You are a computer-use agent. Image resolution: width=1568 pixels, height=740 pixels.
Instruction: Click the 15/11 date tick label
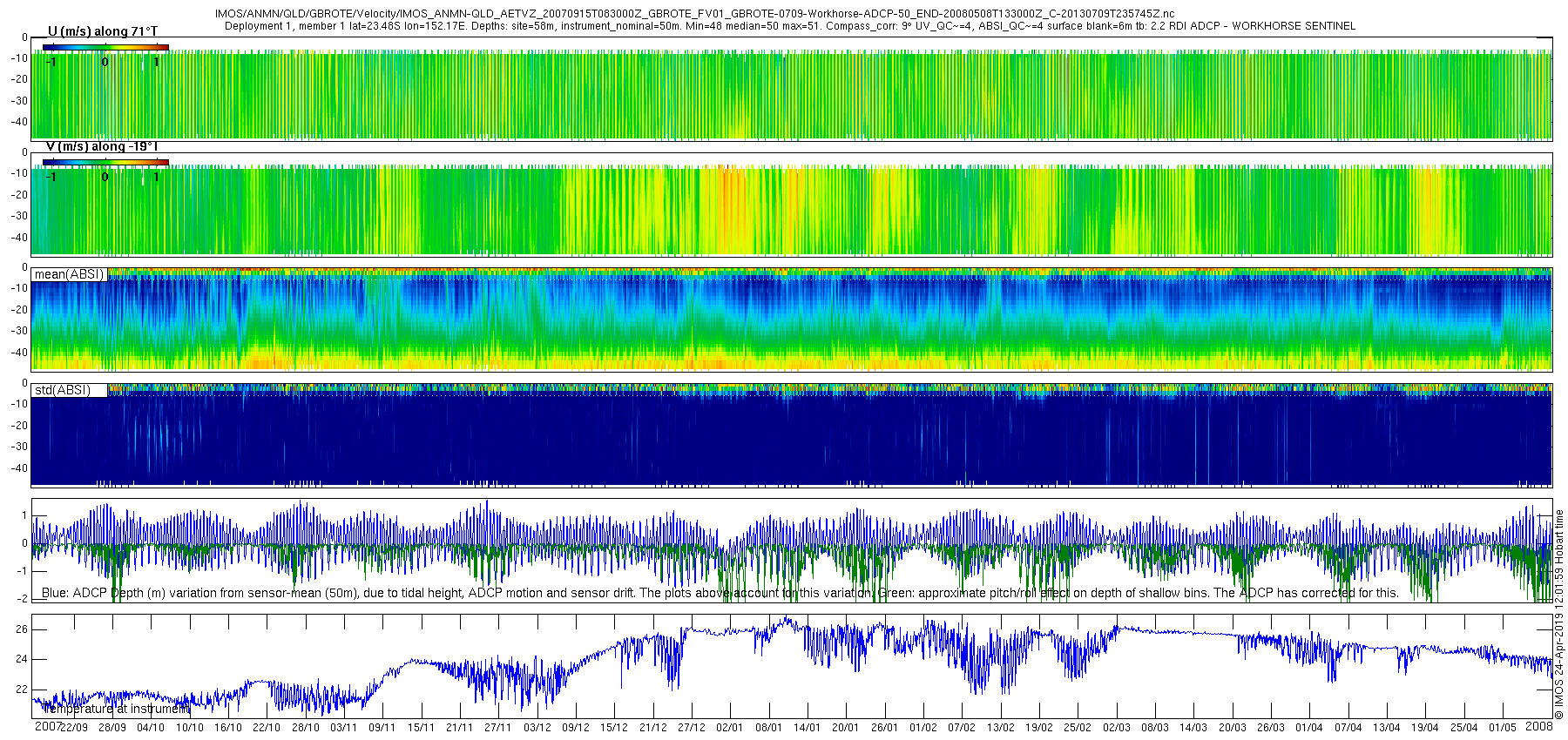tap(421, 728)
